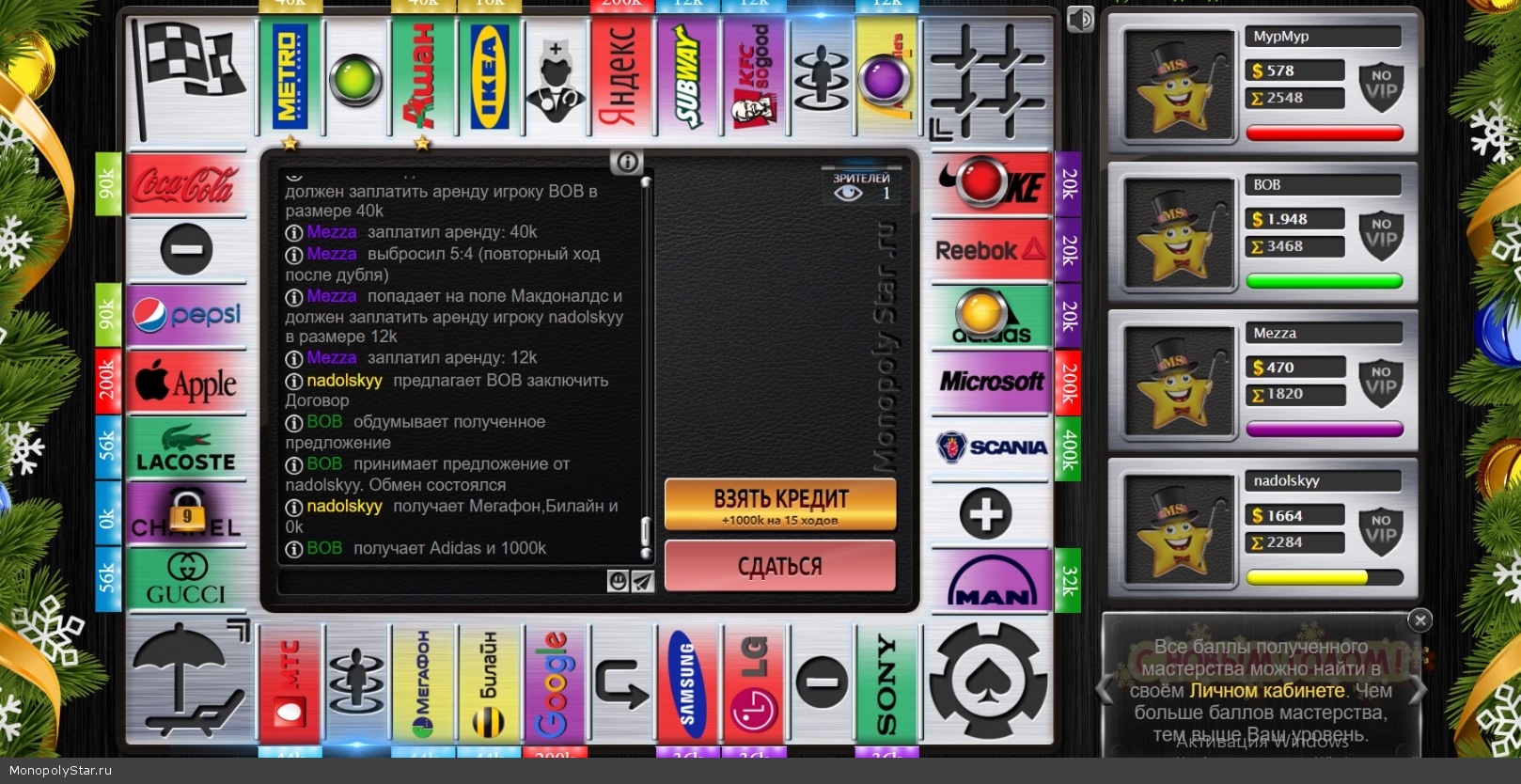This screenshot has height=784, width=1521.
Task: Show next tip with right arrow
Action: click(x=1419, y=691)
